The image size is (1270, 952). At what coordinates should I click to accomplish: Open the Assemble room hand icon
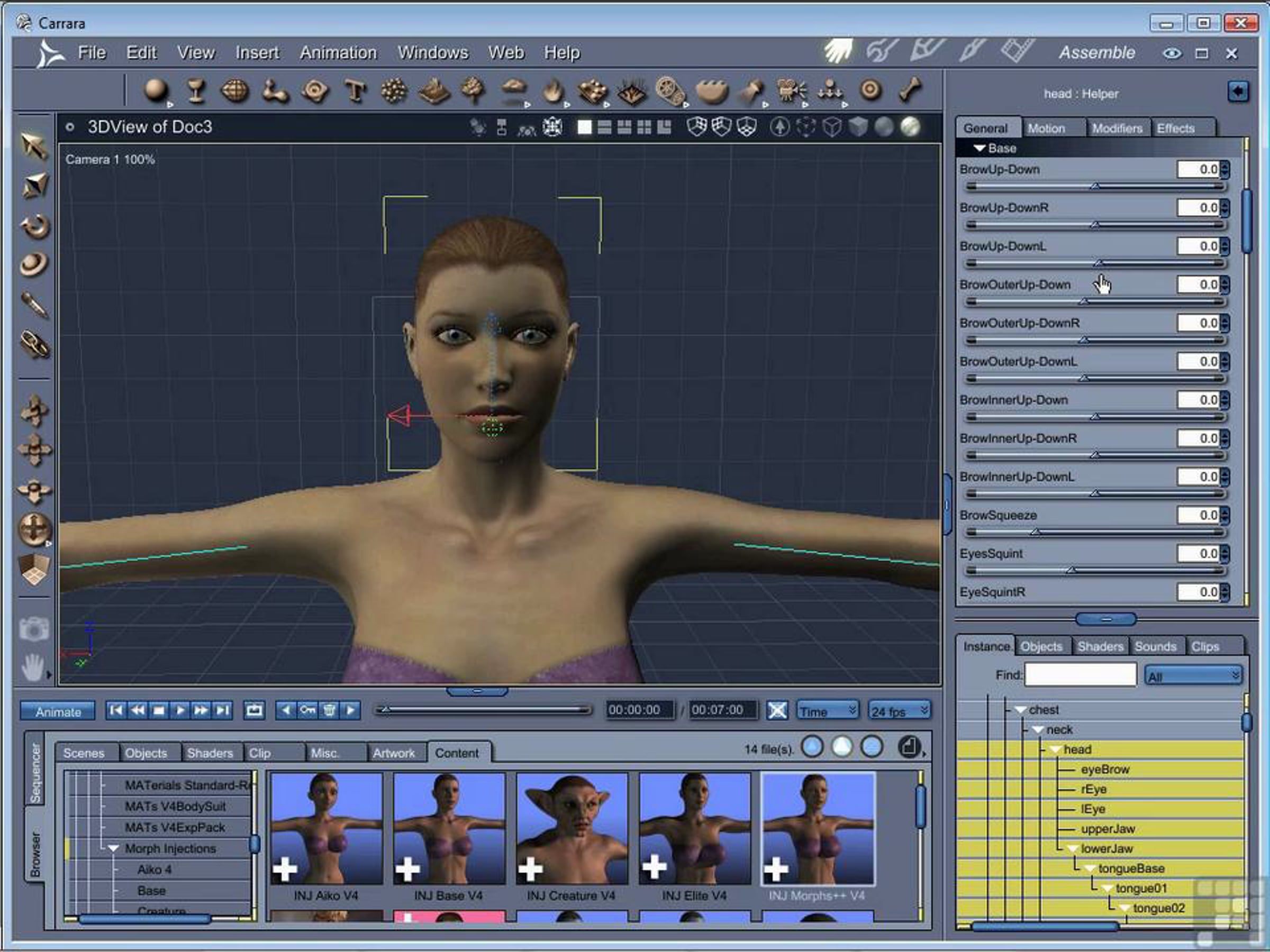point(838,51)
